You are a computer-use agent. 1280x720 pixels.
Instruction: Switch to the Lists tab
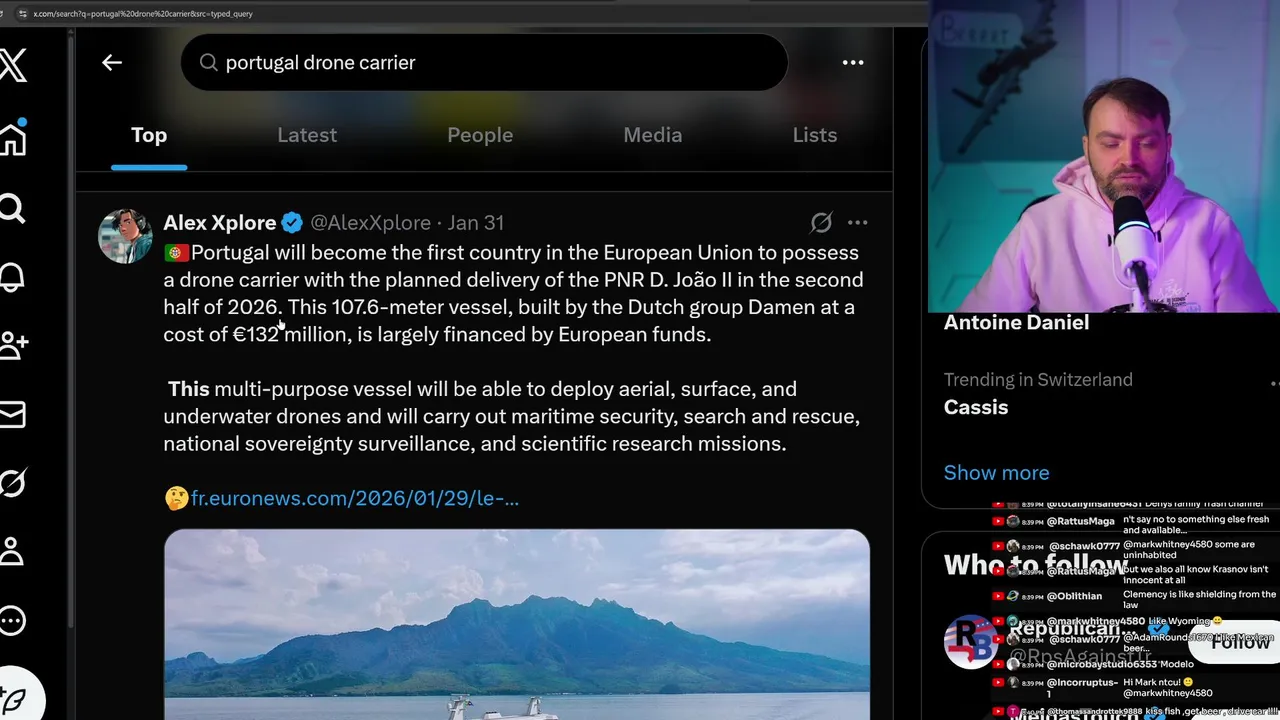(x=815, y=135)
